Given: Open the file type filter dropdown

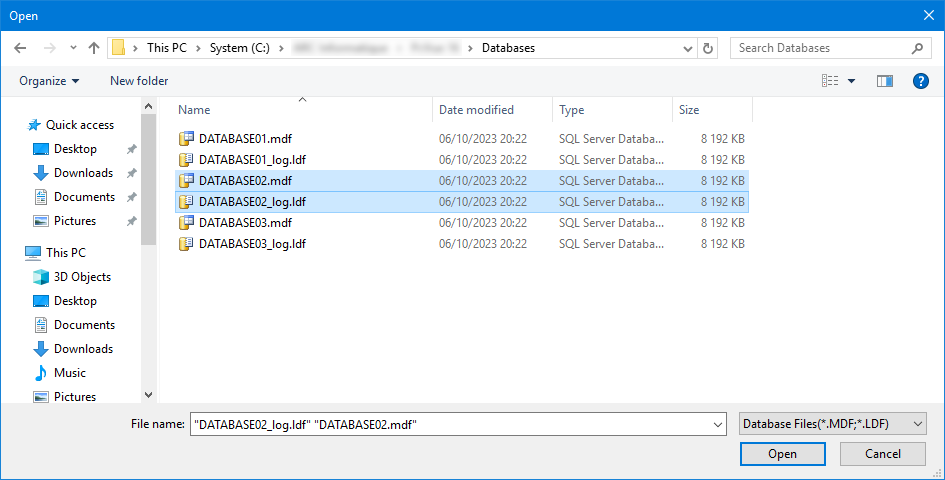Looking at the screenshot, I should pos(832,425).
